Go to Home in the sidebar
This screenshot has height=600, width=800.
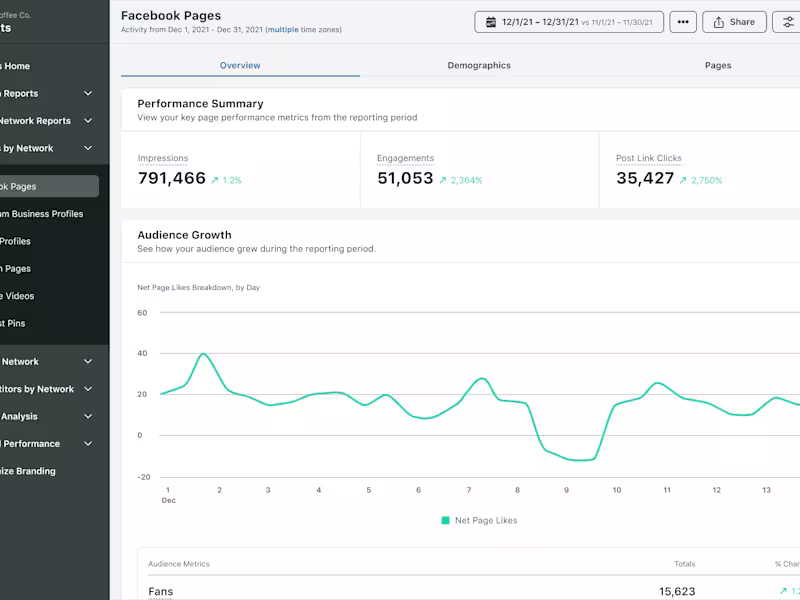pos(17,66)
